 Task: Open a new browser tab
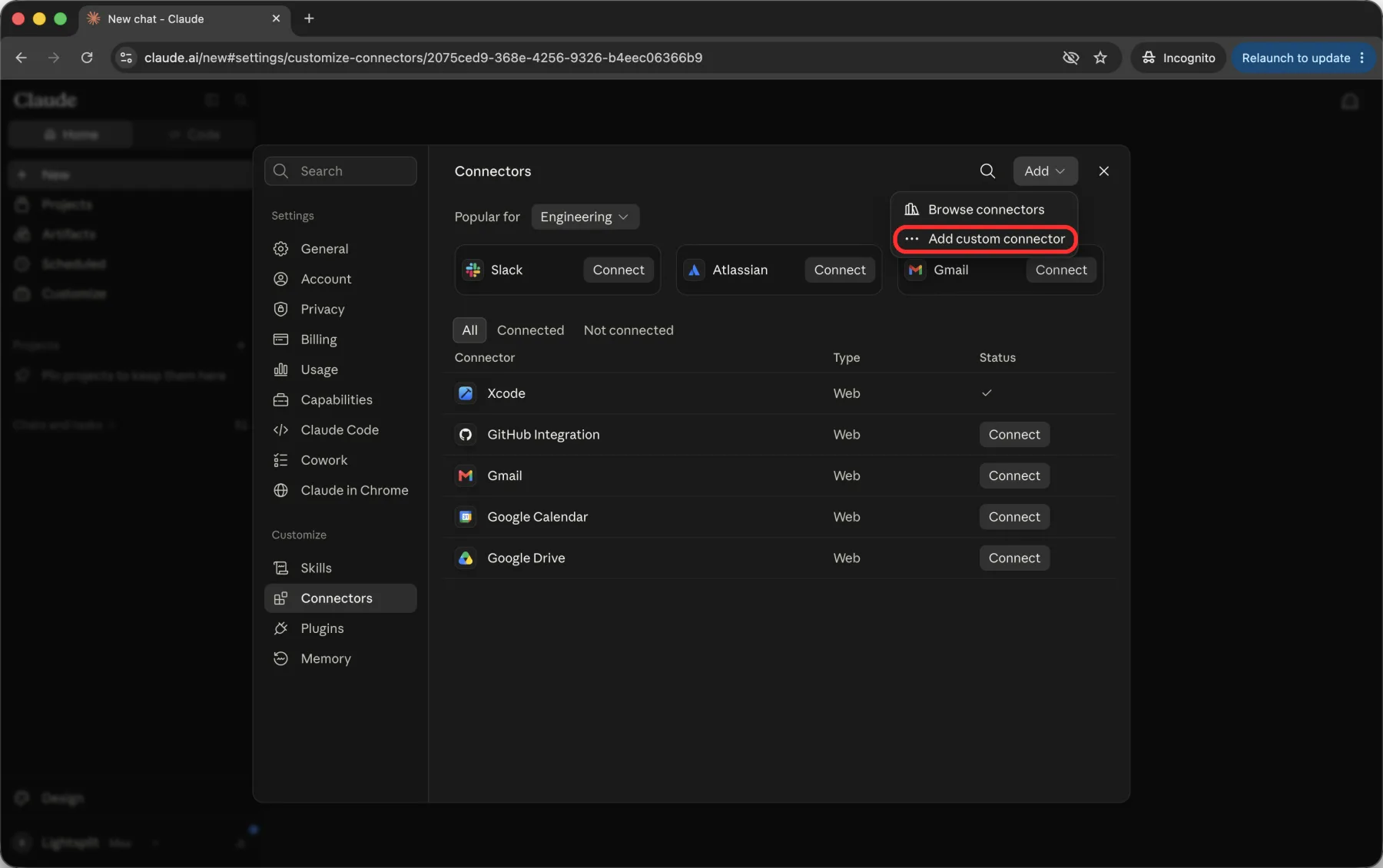(x=309, y=18)
